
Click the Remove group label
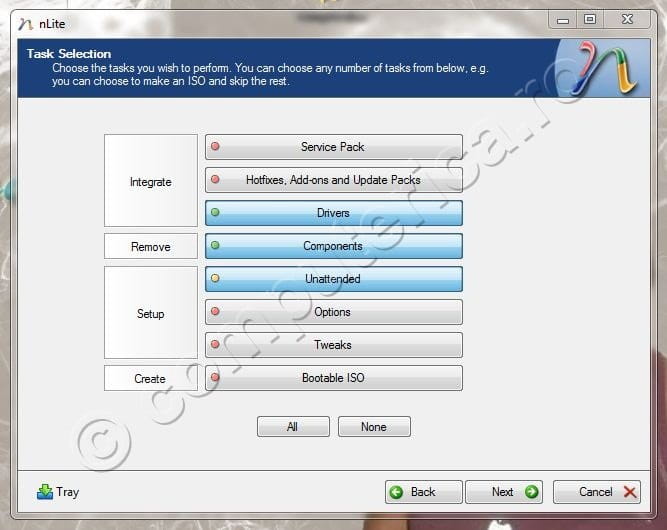151,246
